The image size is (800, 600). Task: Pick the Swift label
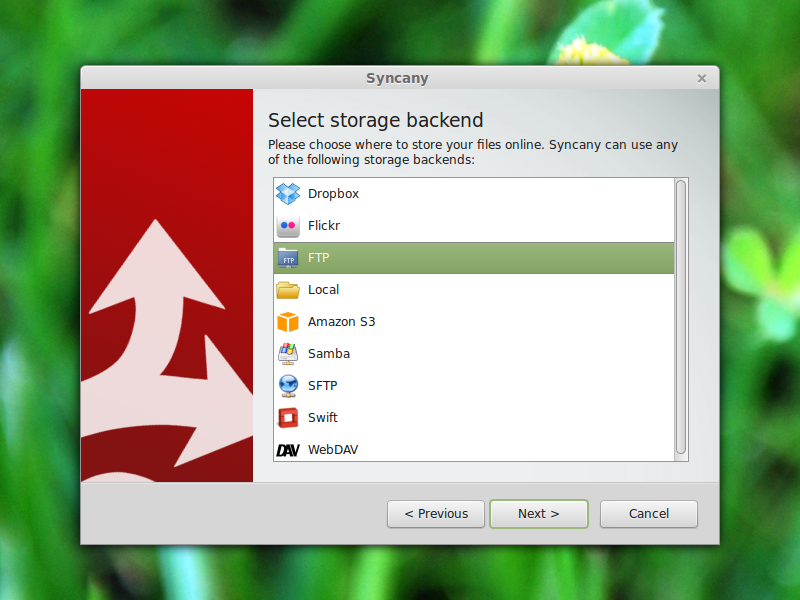tap(322, 417)
